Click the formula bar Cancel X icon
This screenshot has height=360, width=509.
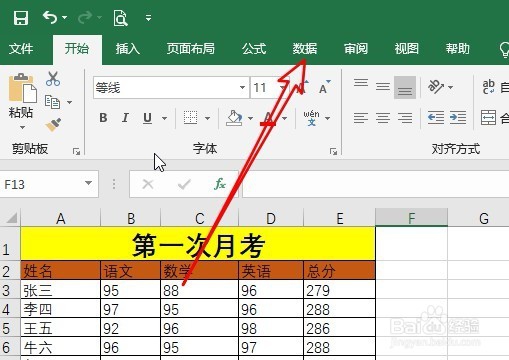point(148,184)
